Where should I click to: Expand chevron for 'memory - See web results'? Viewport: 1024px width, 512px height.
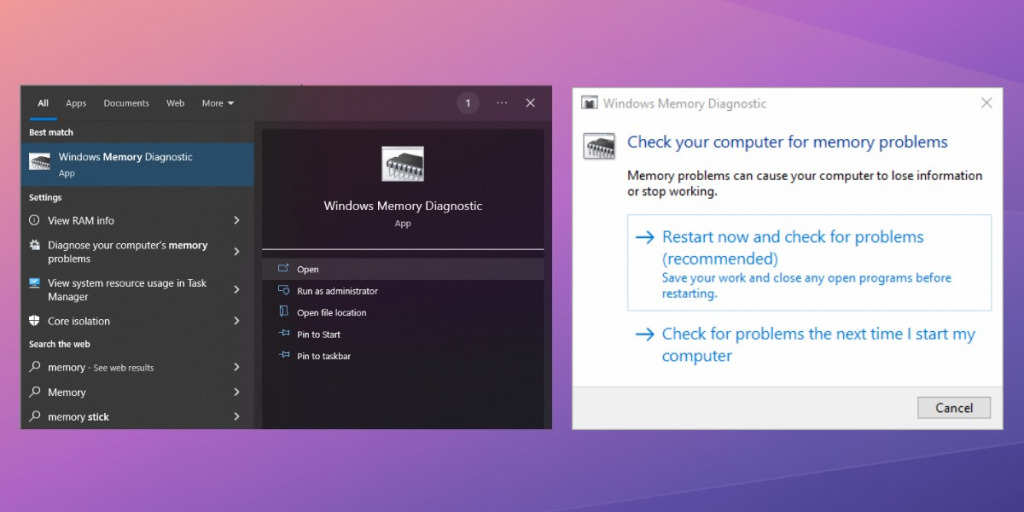236,367
